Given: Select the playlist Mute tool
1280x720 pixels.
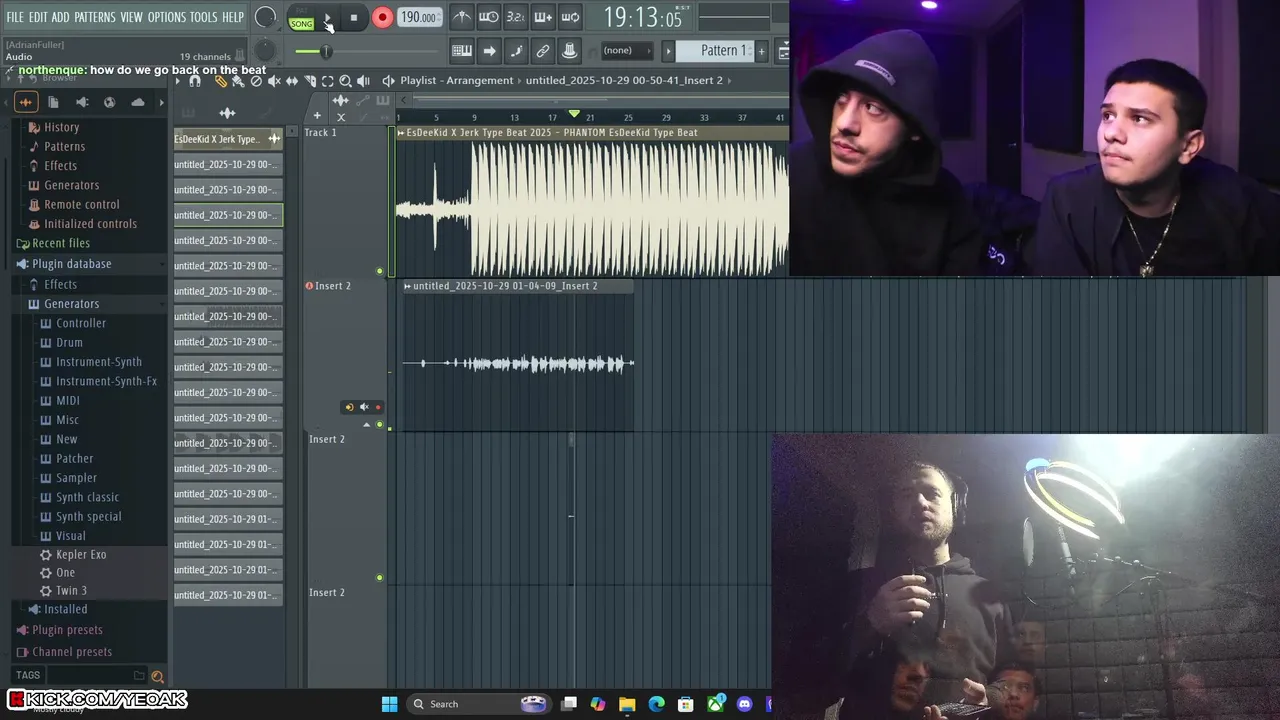Looking at the screenshot, I should tap(274, 81).
